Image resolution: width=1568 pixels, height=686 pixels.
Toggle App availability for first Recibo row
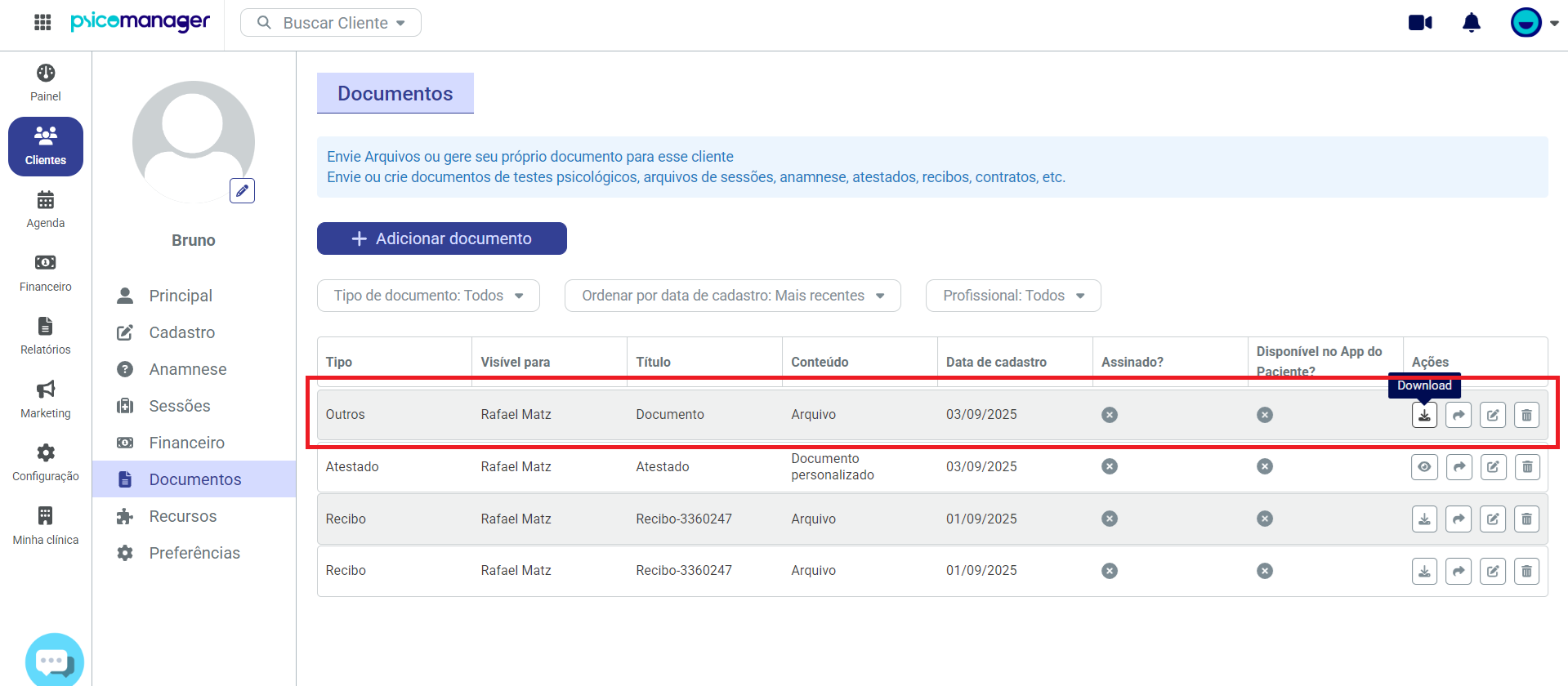click(1265, 519)
